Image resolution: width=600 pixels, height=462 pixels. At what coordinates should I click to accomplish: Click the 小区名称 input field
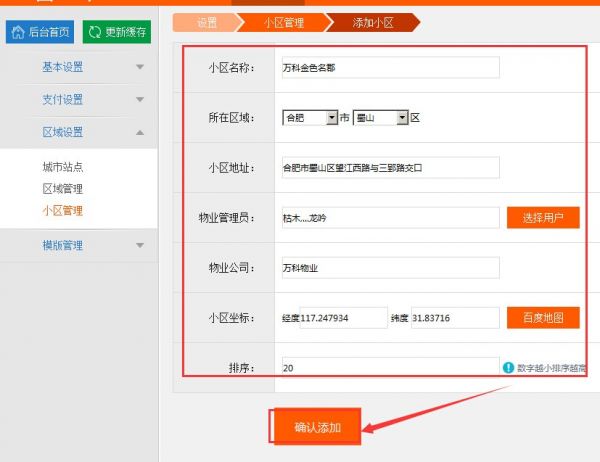[389, 68]
